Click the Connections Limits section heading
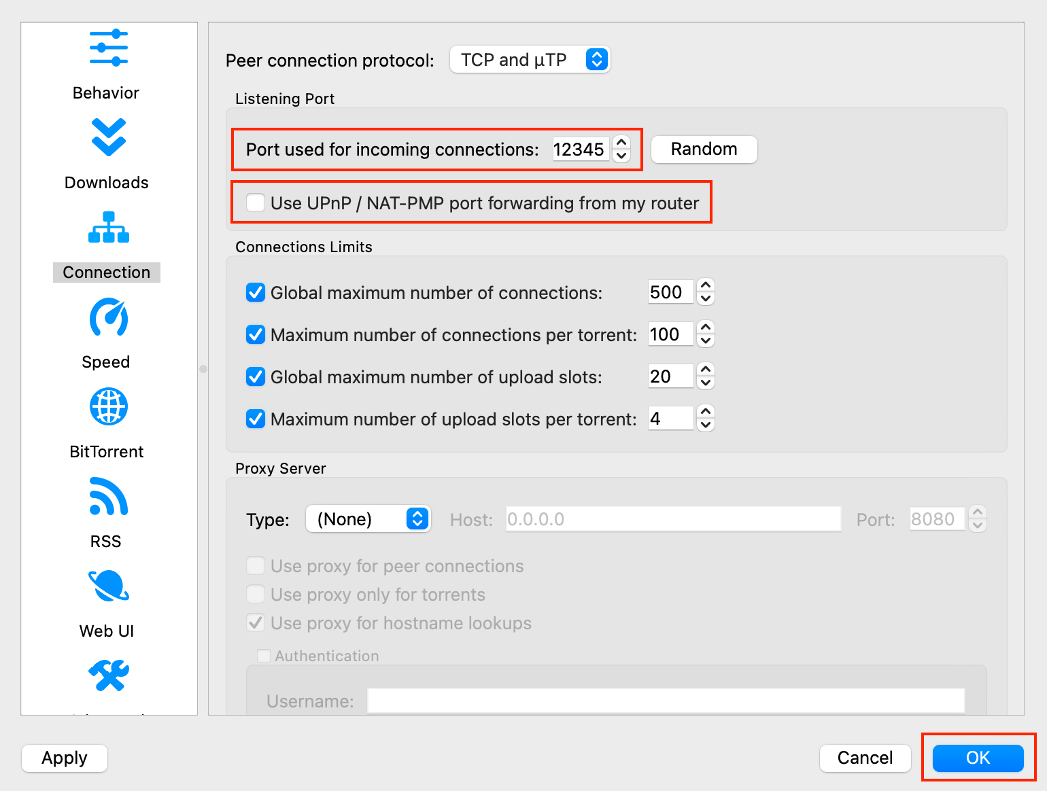 (303, 247)
